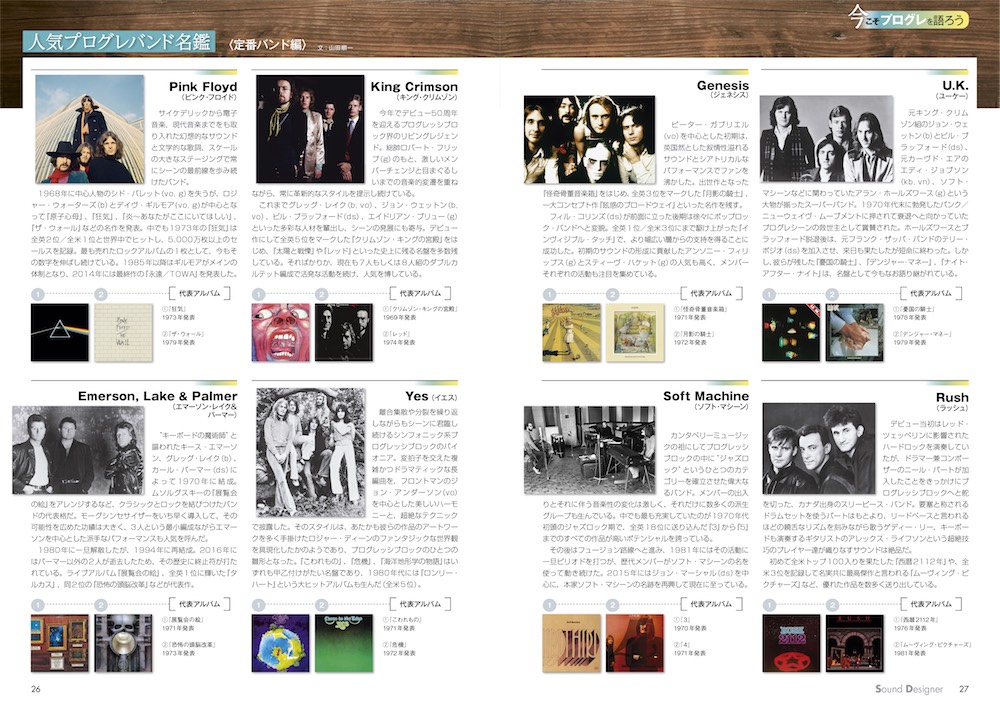
Task: Open the red screaming-face King Crimson cover
Action: [x=281, y=333]
